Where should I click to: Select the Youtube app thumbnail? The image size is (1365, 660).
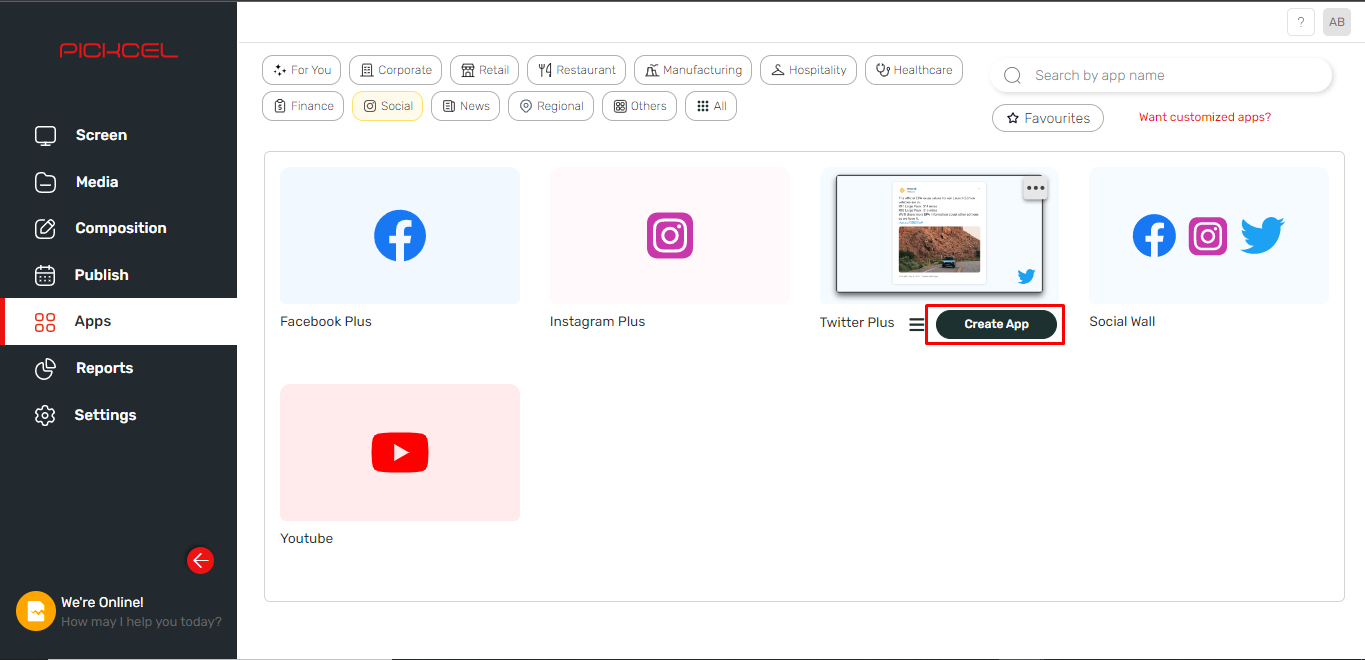pyautogui.click(x=400, y=452)
